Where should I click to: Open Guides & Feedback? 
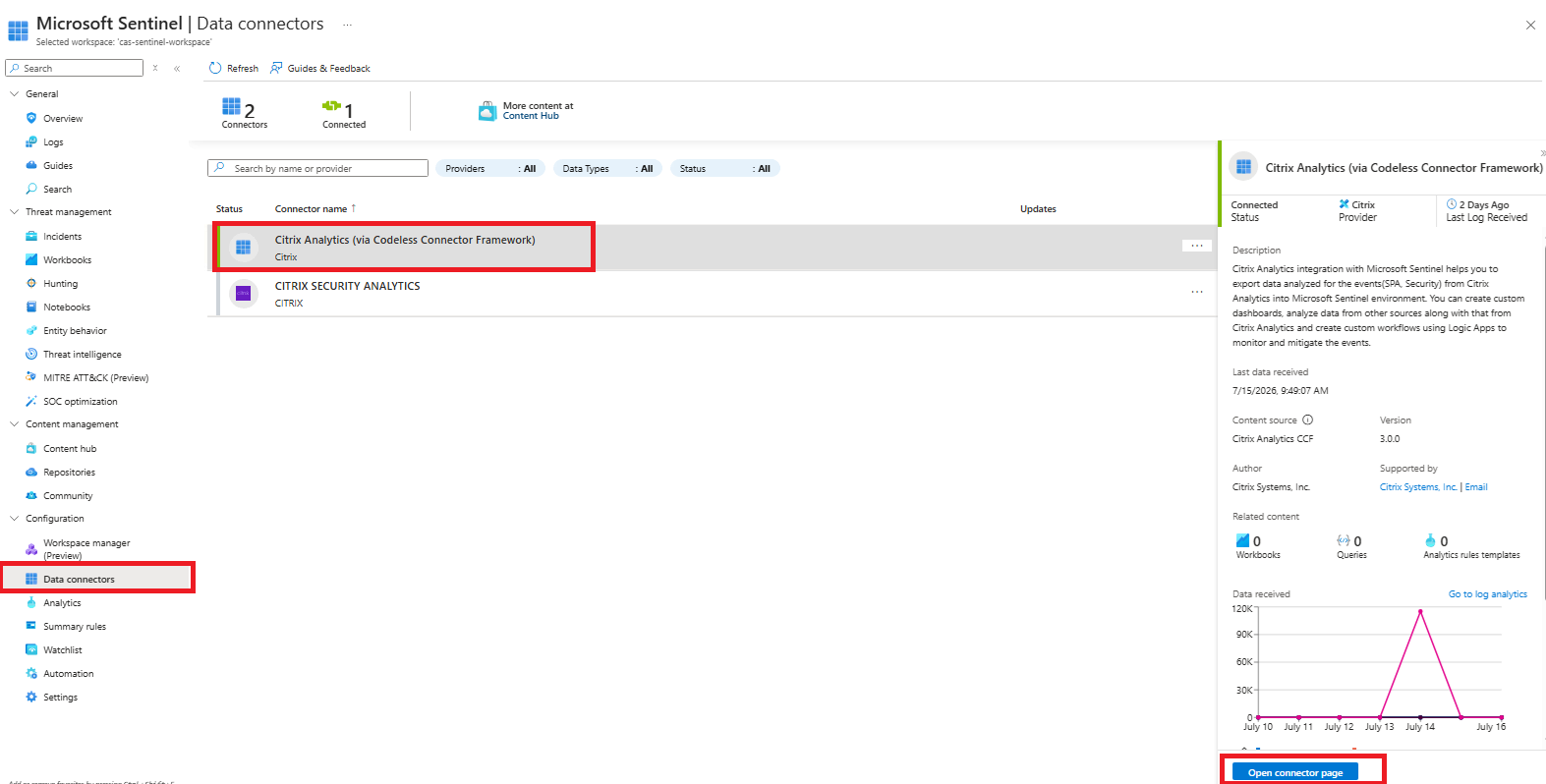[320, 69]
